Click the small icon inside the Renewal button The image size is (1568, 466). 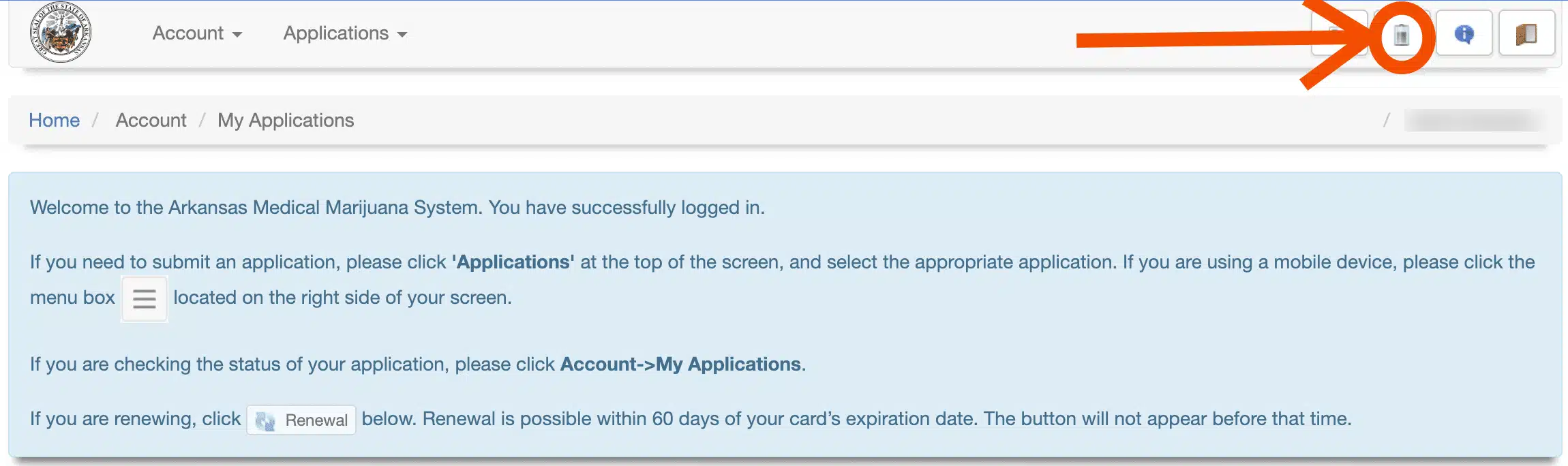[x=265, y=420]
